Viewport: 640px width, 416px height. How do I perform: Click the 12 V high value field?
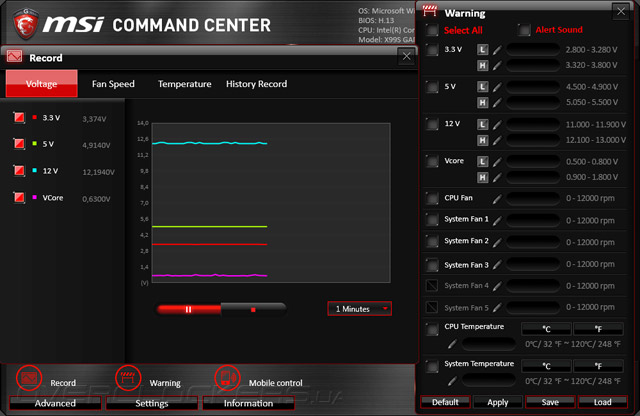tap(533, 140)
